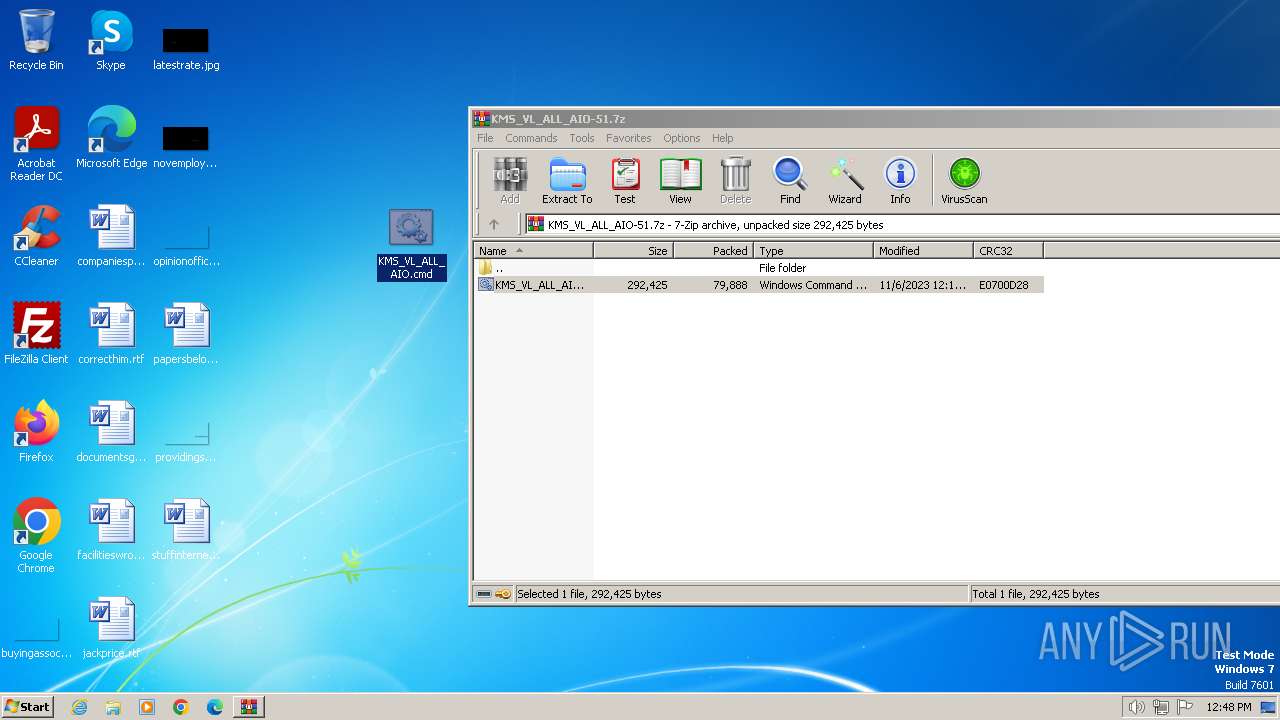Select the parent folder '..' row
Image resolution: width=1280 pixels, height=720 pixels.
(759, 268)
